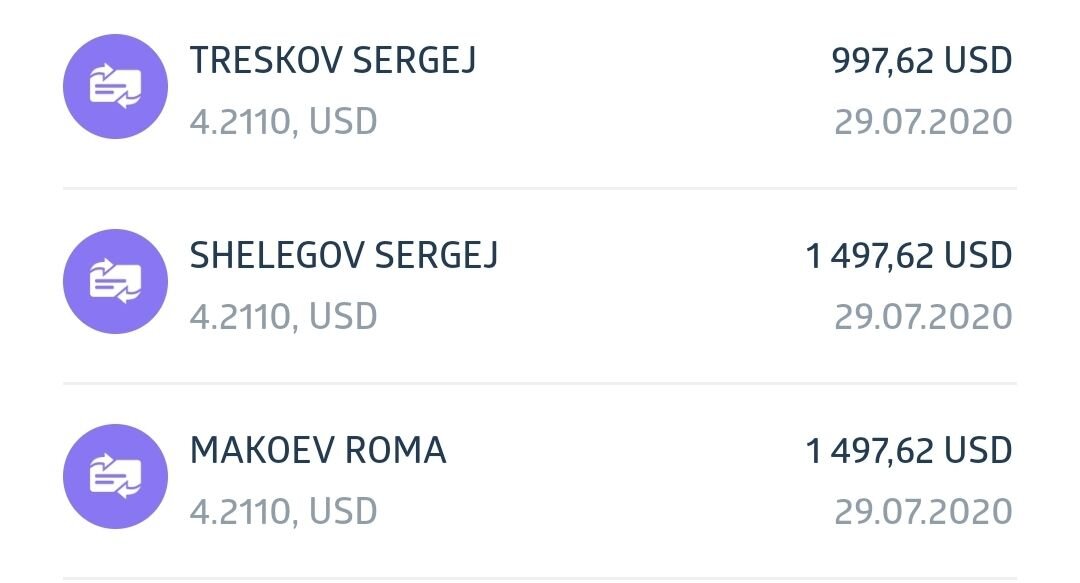Click the USD label in MAKOEV's amount
Screen dimensions: 1080x583
click(978, 451)
